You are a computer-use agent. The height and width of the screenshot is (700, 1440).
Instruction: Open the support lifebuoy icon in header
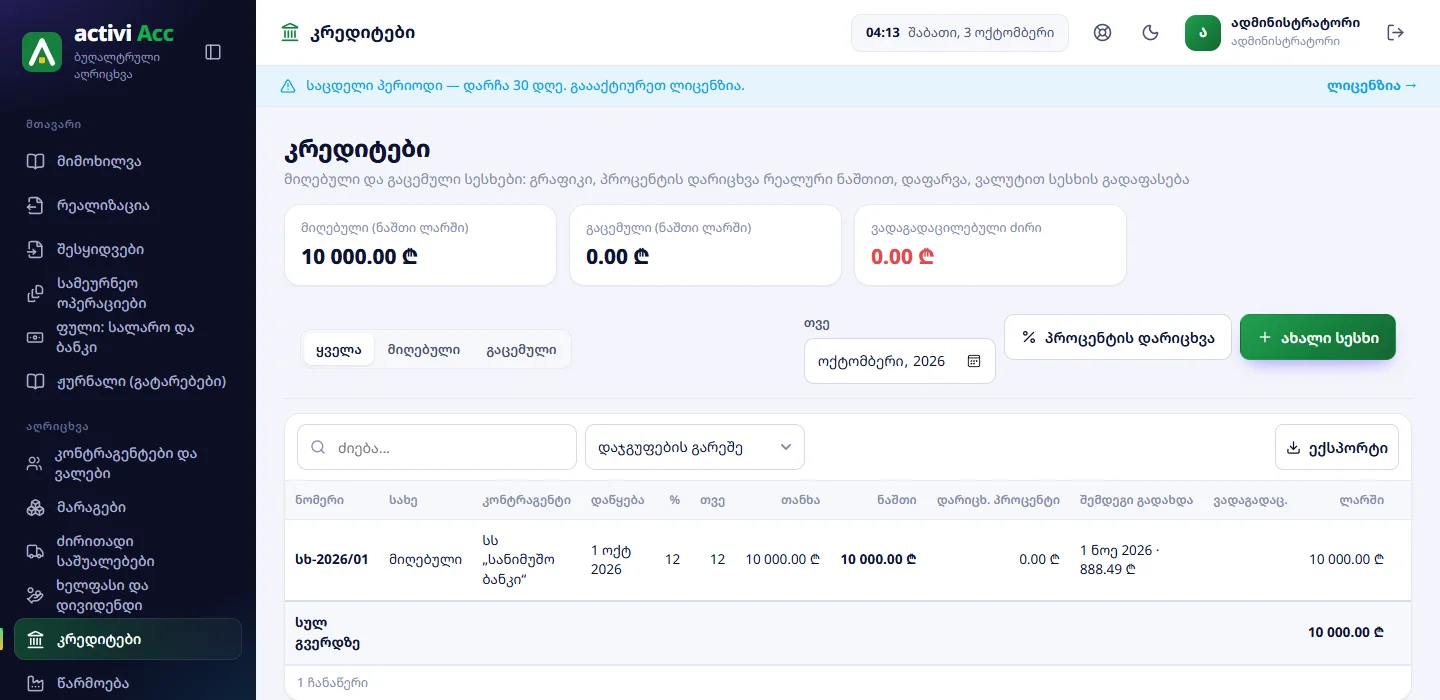[1103, 33]
